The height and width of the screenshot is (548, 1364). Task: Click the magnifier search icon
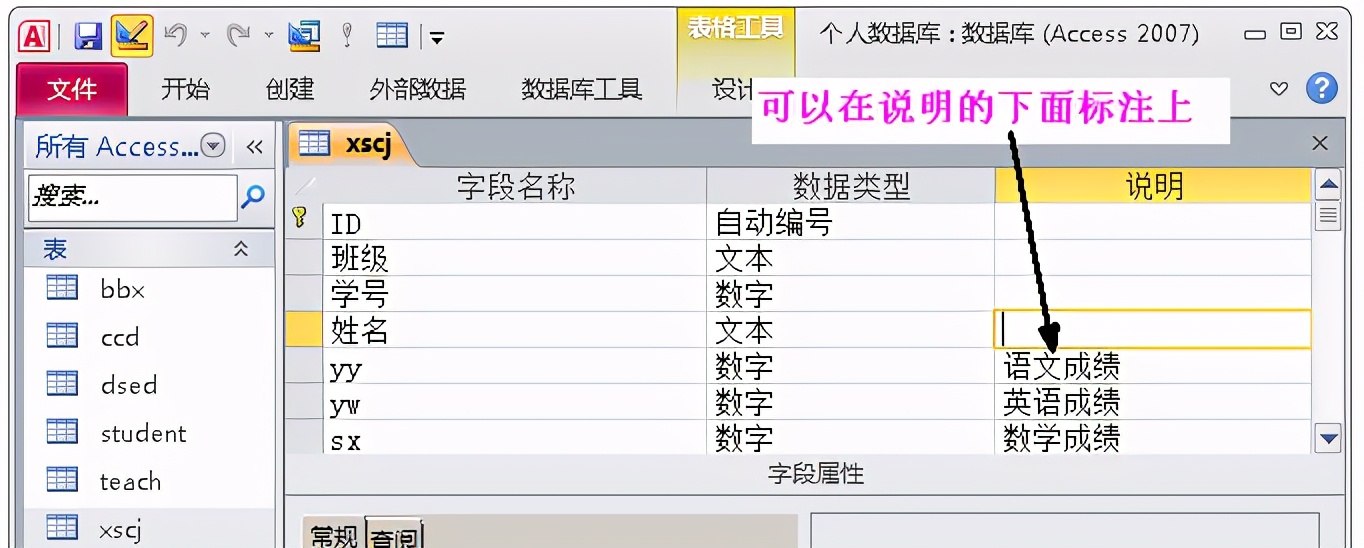(254, 196)
